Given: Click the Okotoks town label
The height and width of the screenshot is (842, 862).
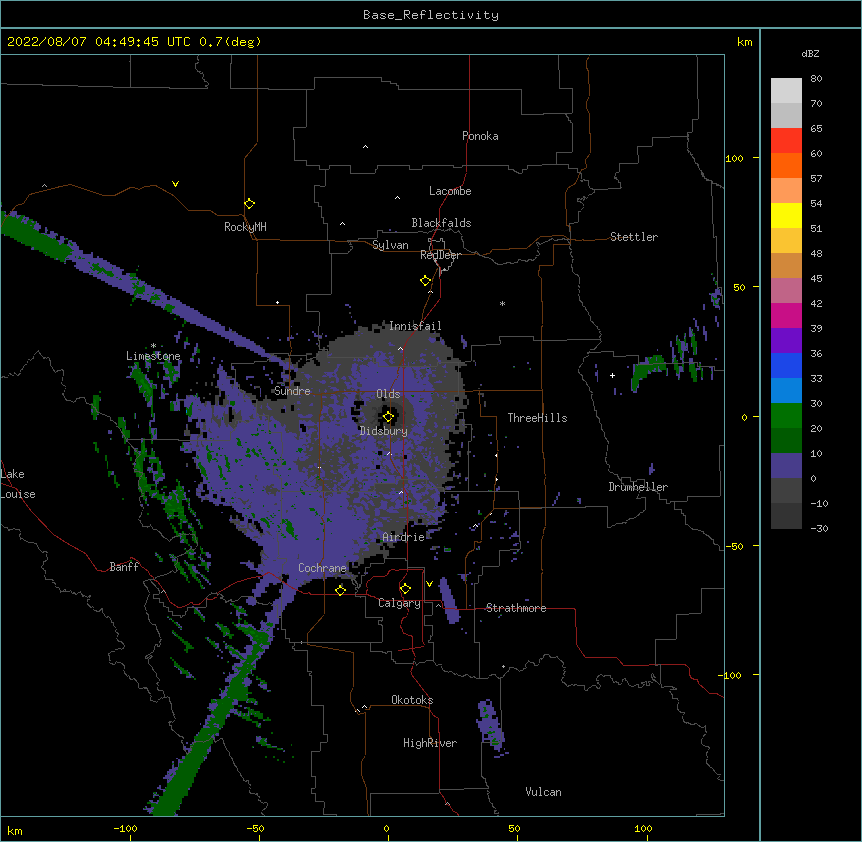Looking at the screenshot, I should (412, 700).
